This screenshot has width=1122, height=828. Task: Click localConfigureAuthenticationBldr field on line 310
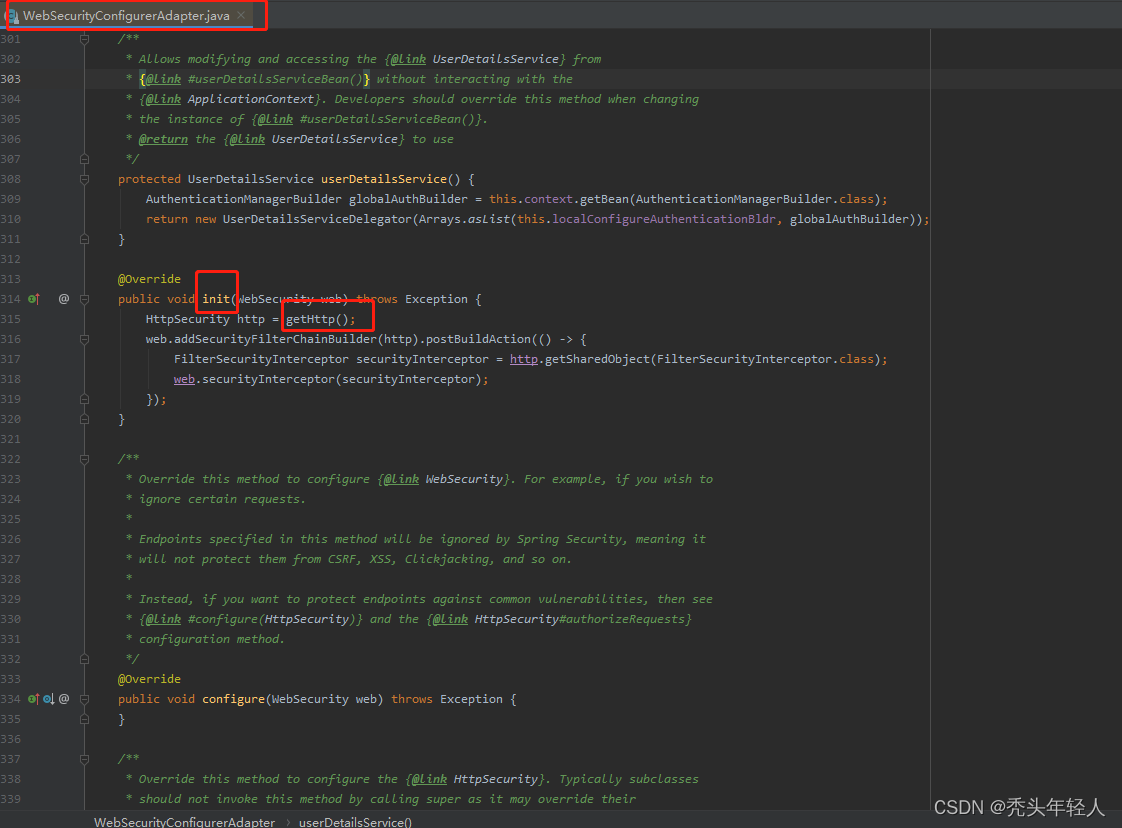point(663,219)
